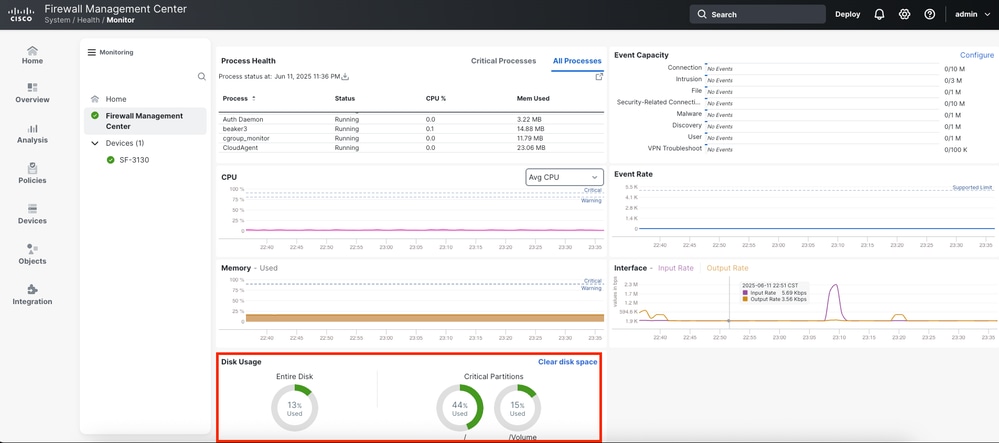
Task: Select the Auth Daemon process row
Action: point(412,119)
